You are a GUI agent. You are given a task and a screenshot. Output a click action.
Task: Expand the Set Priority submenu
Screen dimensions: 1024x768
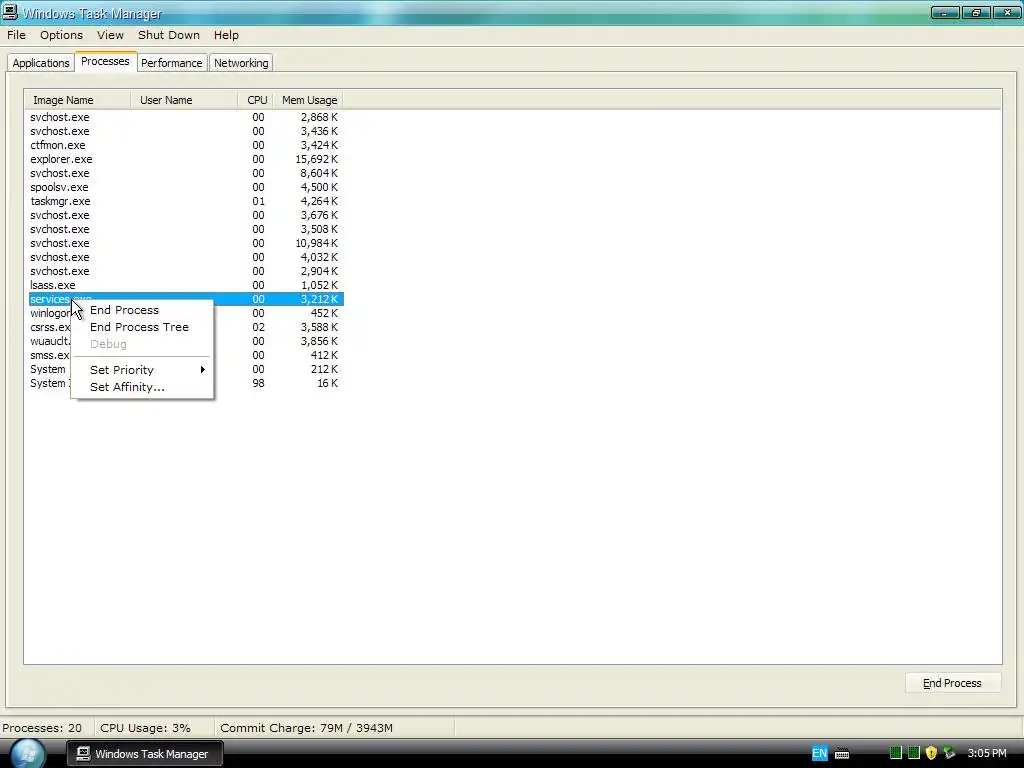coord(144,370)
